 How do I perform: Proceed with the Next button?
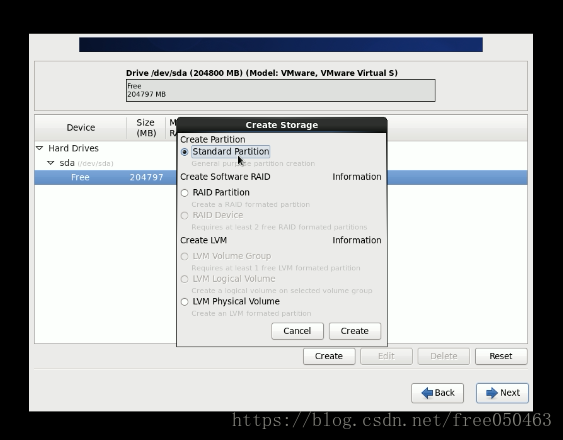point(502,393)
